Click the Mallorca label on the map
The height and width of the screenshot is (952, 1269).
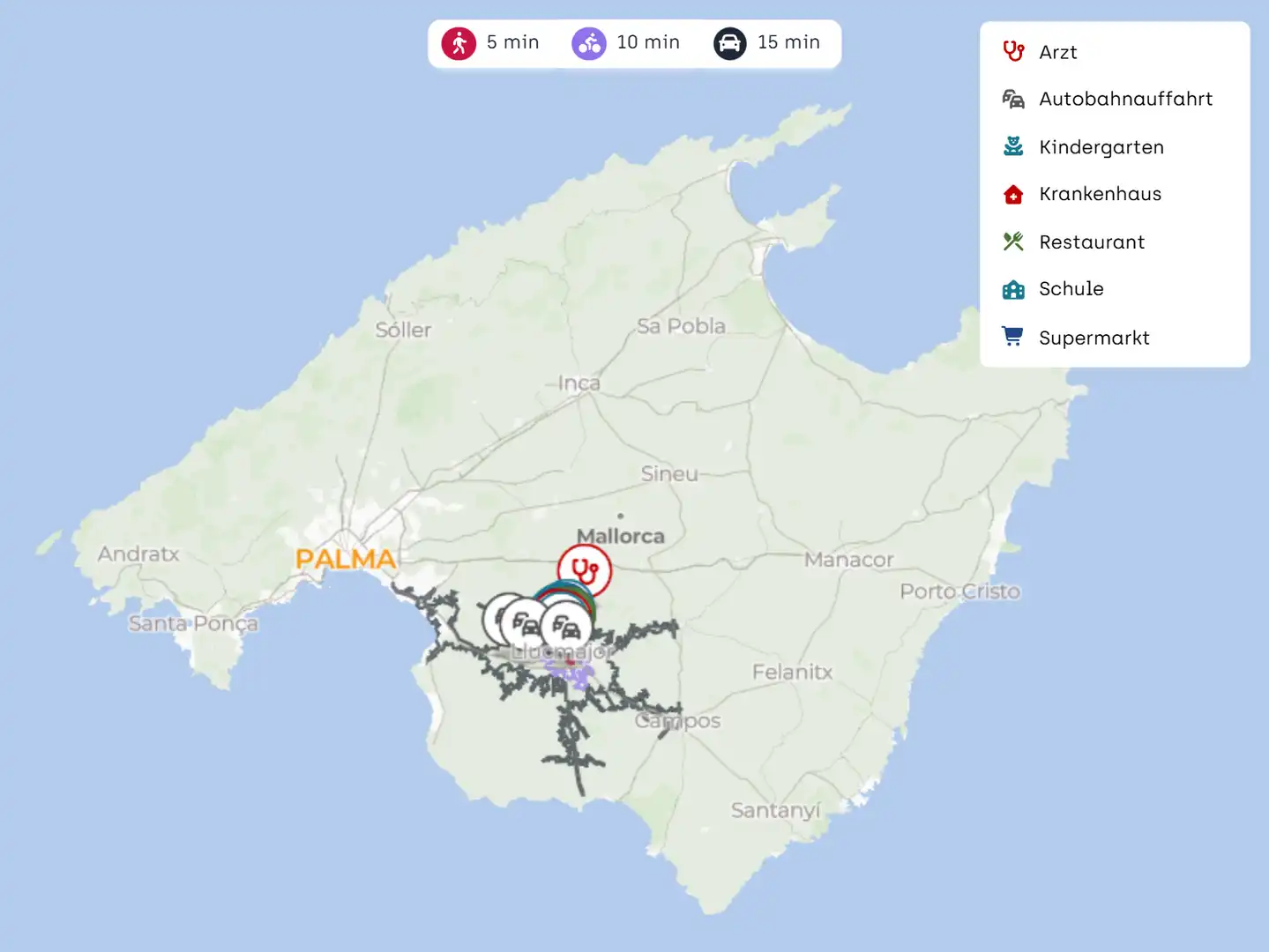tap(621, 536)
